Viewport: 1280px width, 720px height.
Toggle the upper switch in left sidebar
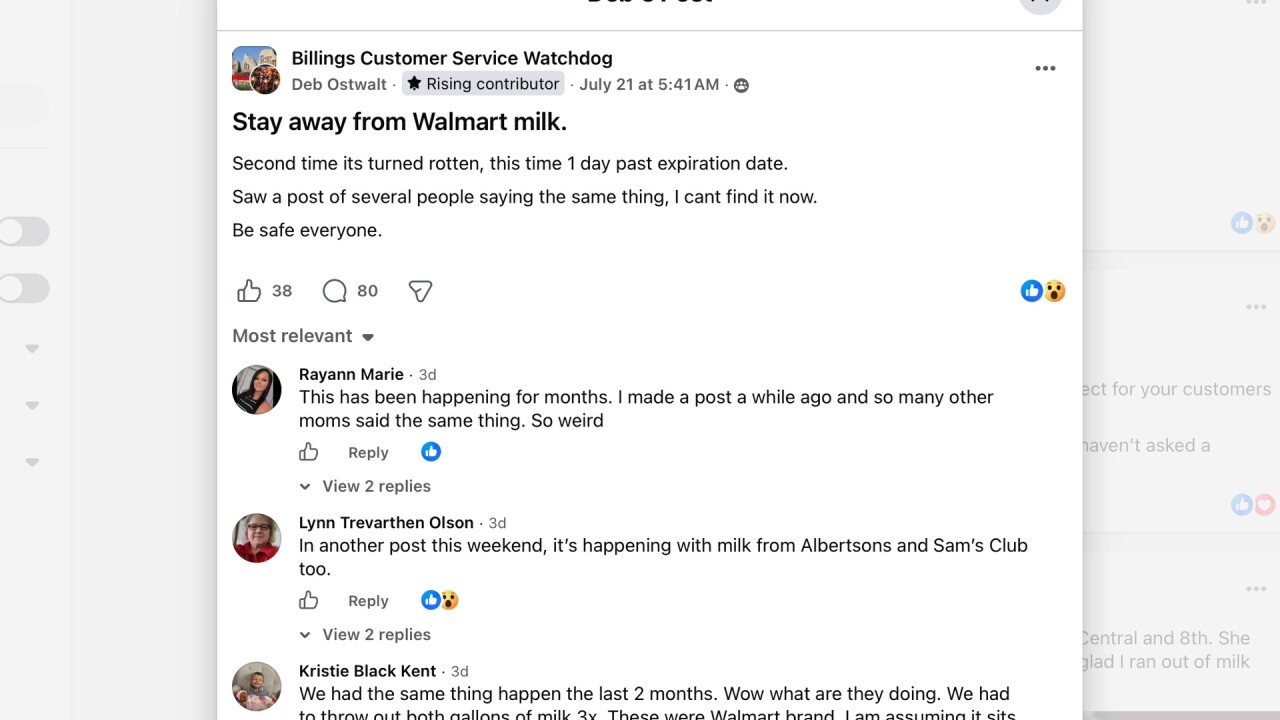pos(24,232)
